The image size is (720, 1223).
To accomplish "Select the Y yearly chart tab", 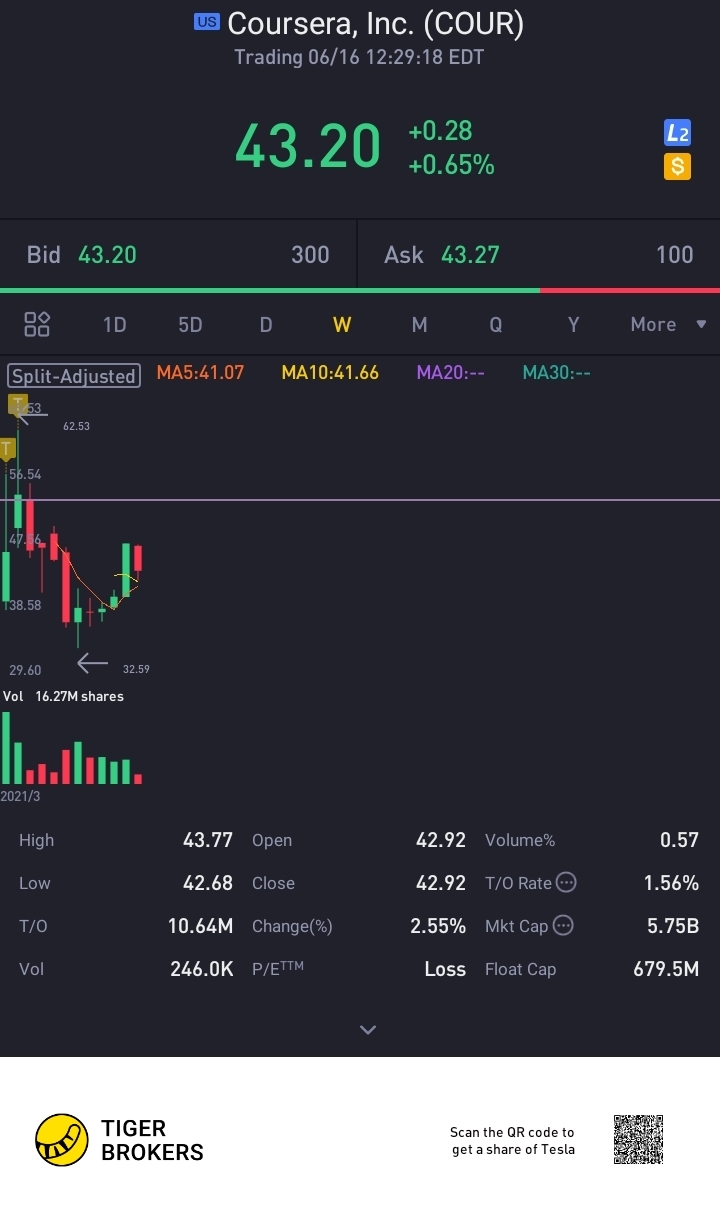I will (x=573, y=324).
